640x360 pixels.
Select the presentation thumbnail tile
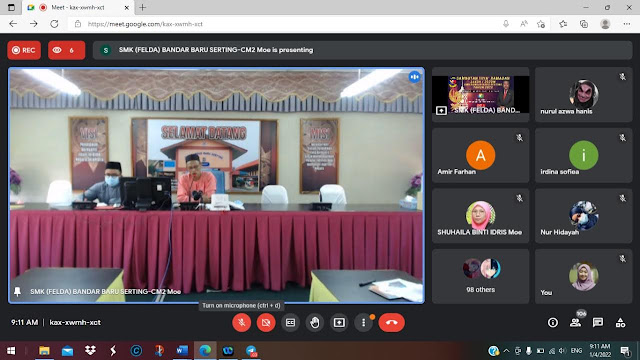click(x=480, y=95)
